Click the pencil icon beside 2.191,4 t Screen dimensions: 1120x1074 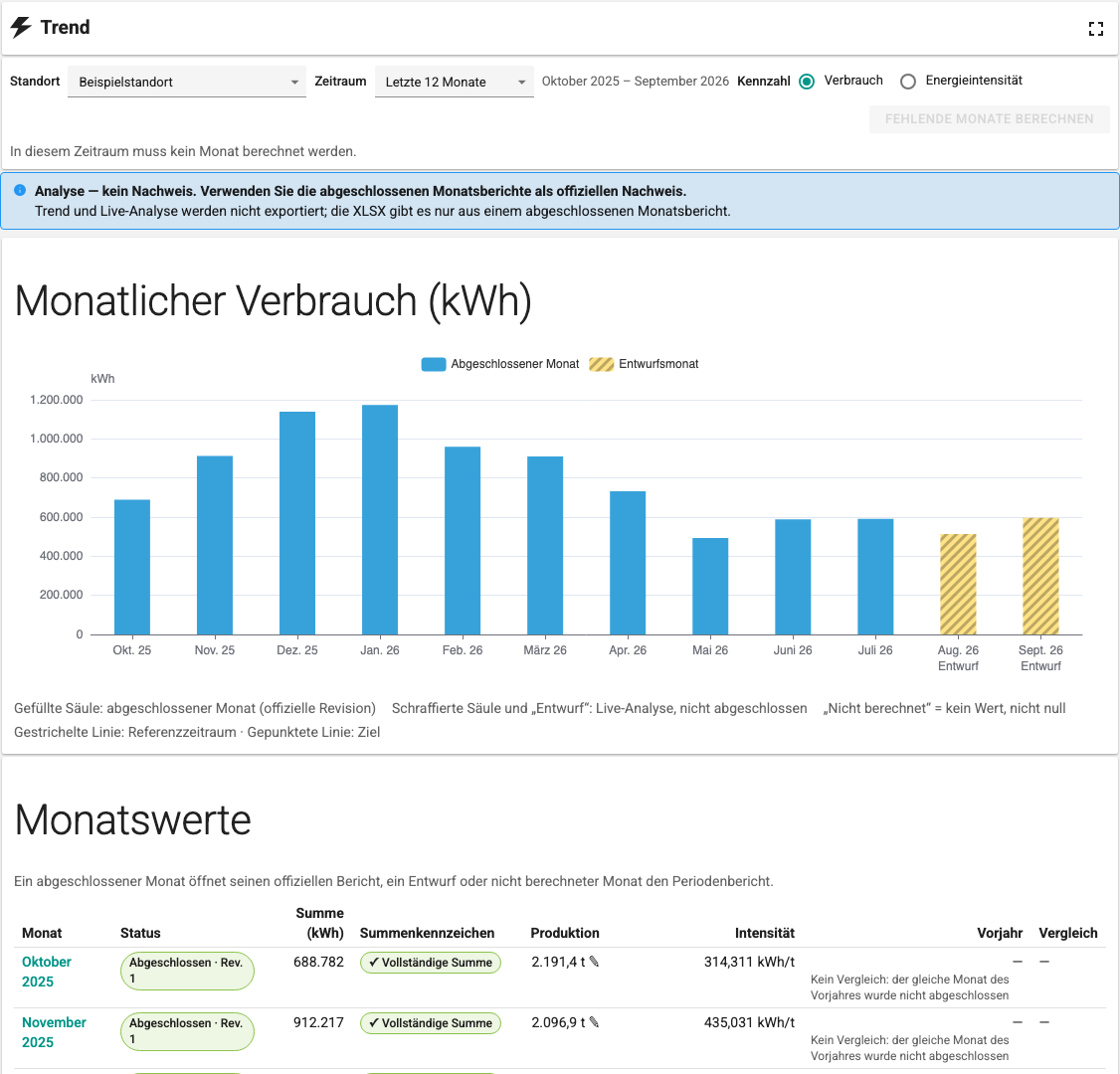tap(594, 962)
